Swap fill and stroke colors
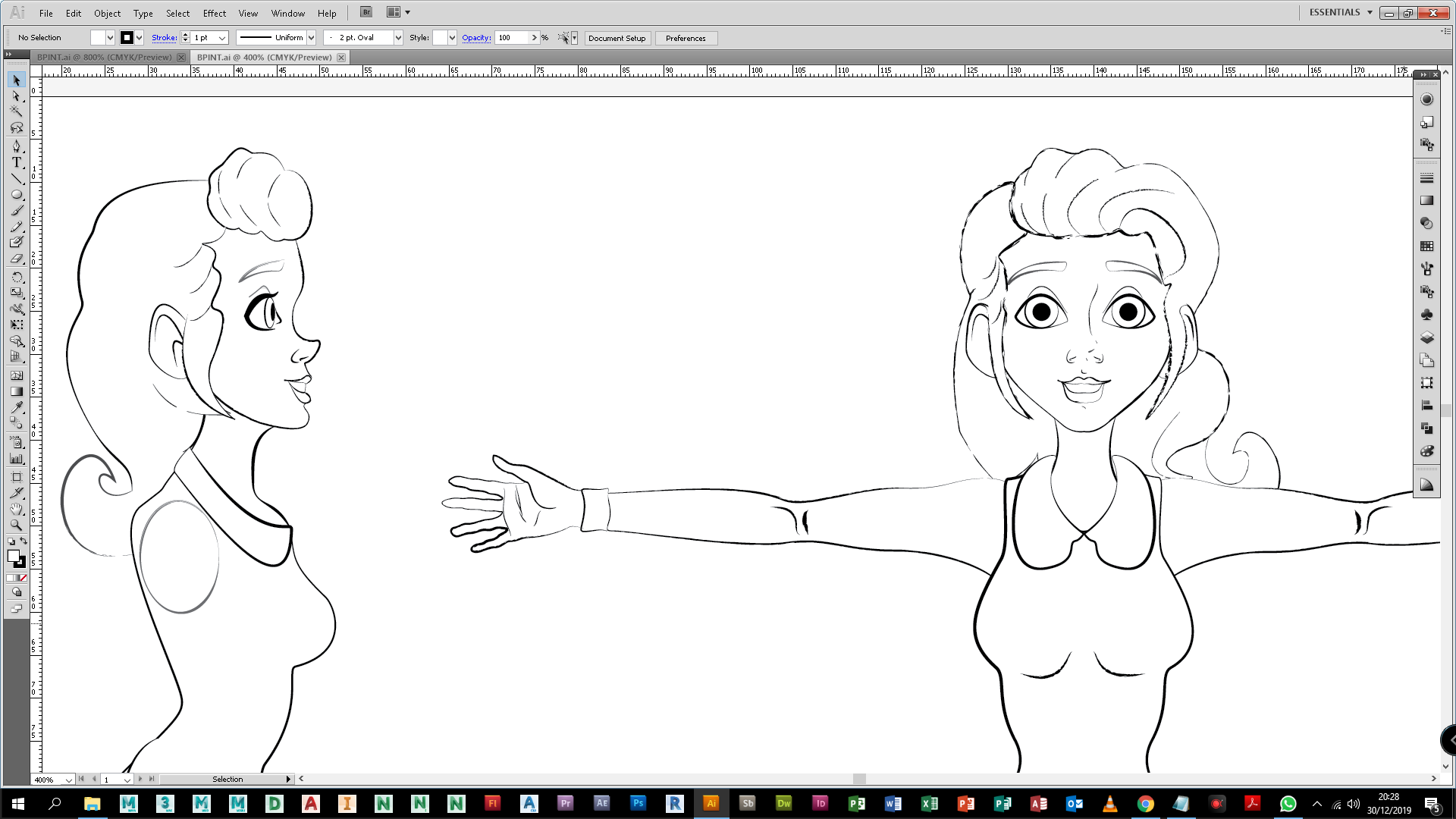1456x819 pixels. [x=24, y=541]
